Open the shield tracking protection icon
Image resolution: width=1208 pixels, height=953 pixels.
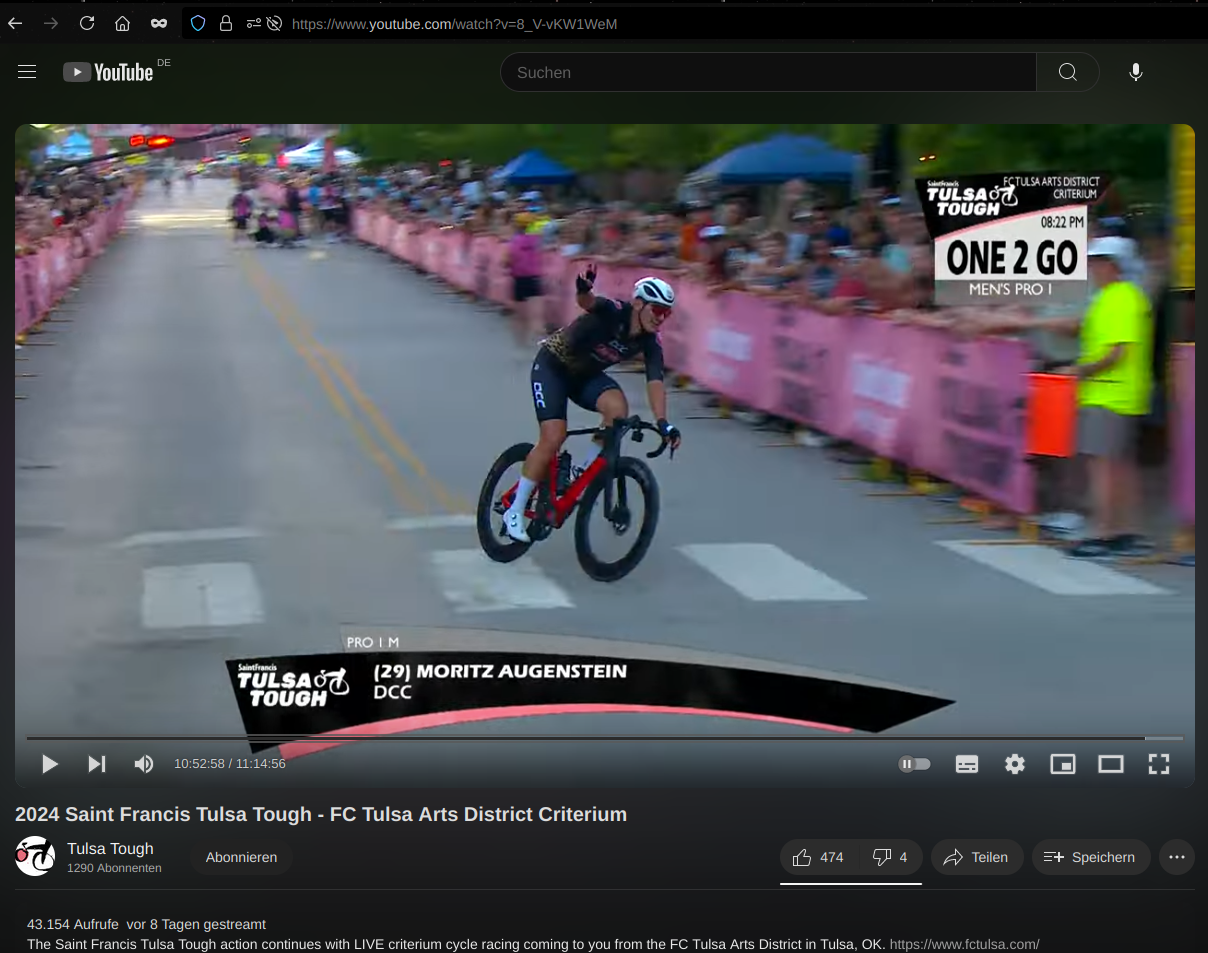tap(198, 23)
